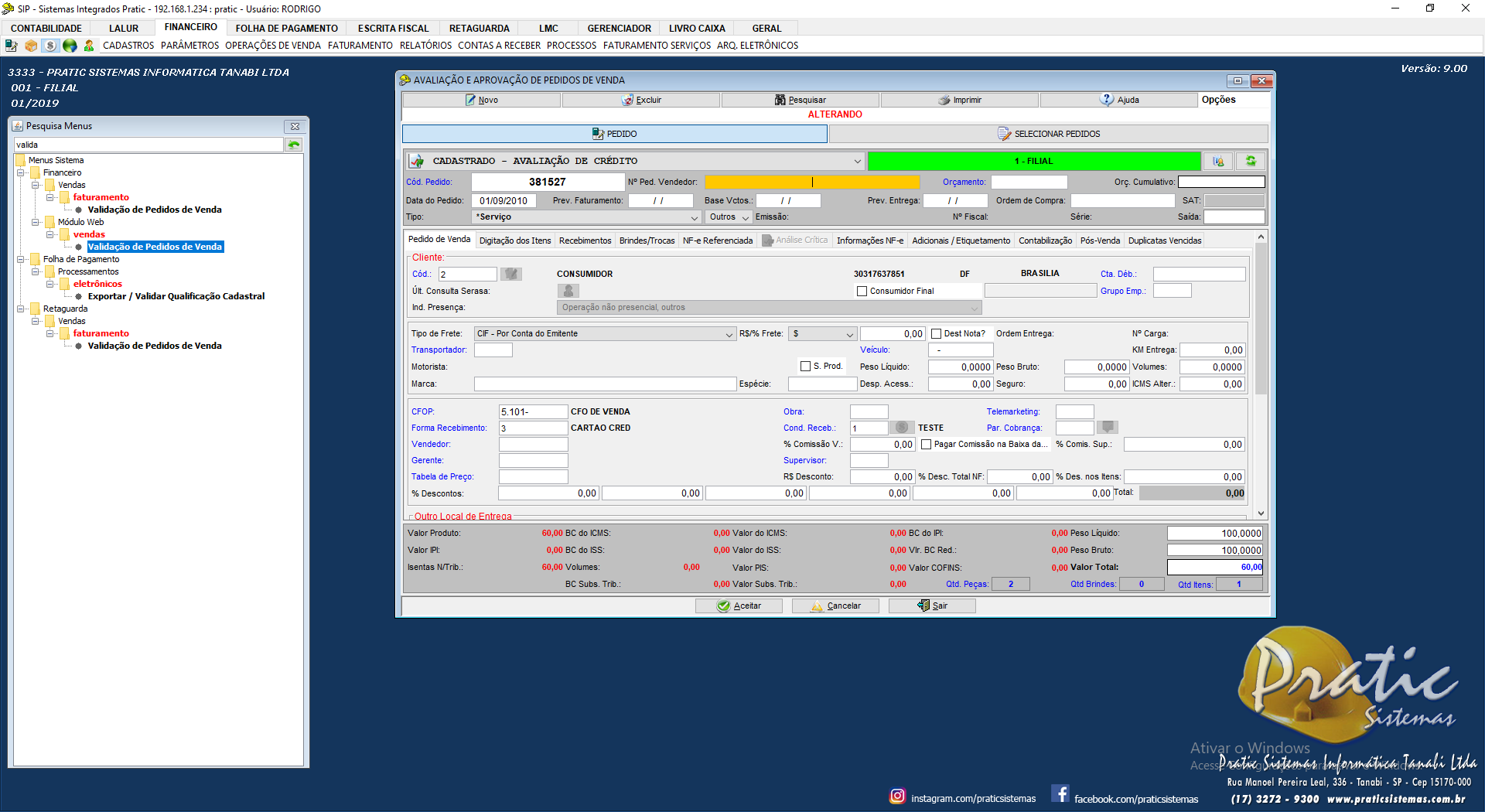Click the dollar coin icon in main toolbar

click(x=50, y=46)
